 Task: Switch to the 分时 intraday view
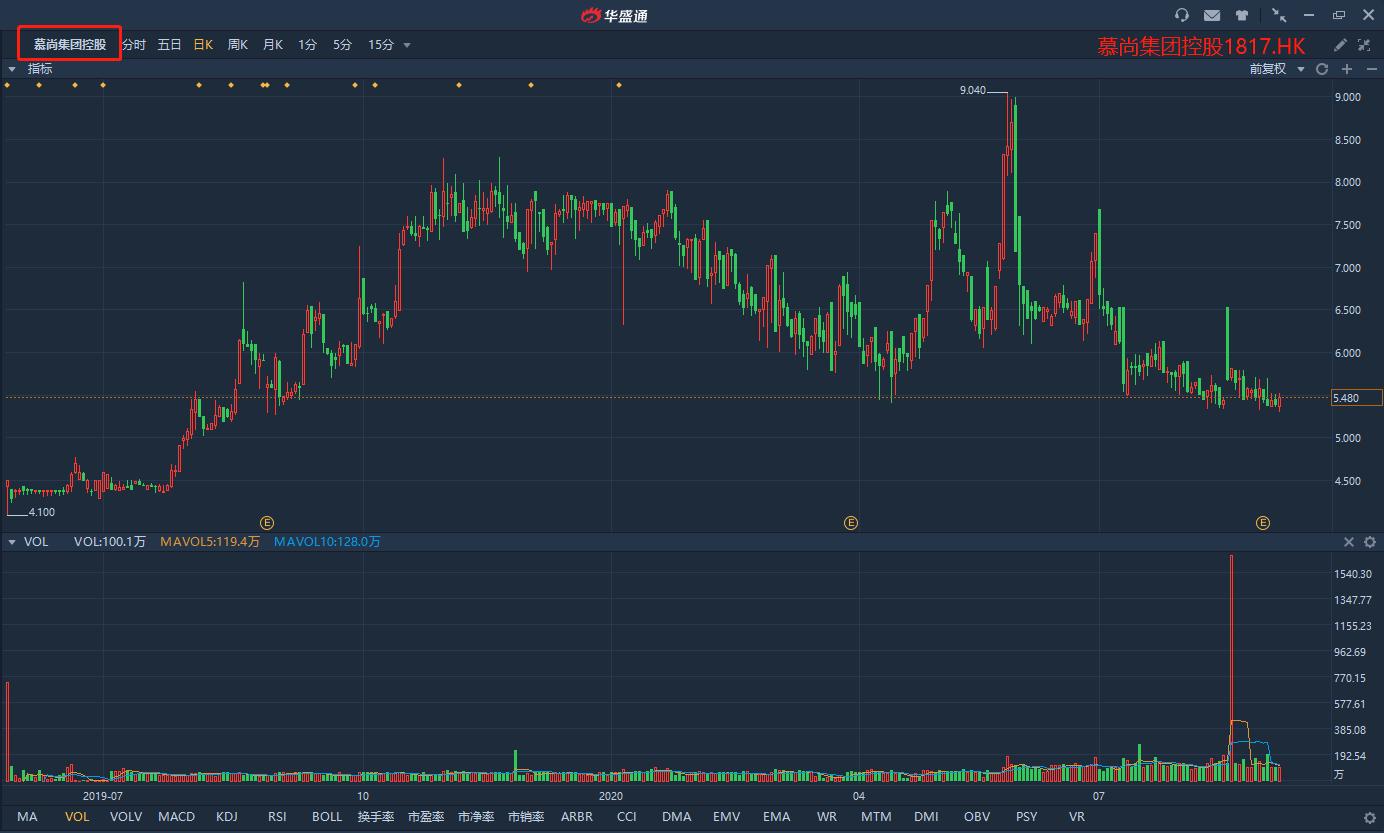[135, 44]
